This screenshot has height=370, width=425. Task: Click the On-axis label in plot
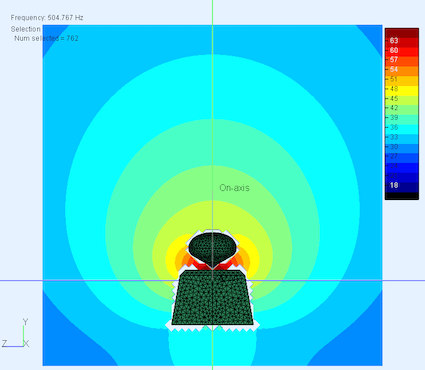(234, 188)
